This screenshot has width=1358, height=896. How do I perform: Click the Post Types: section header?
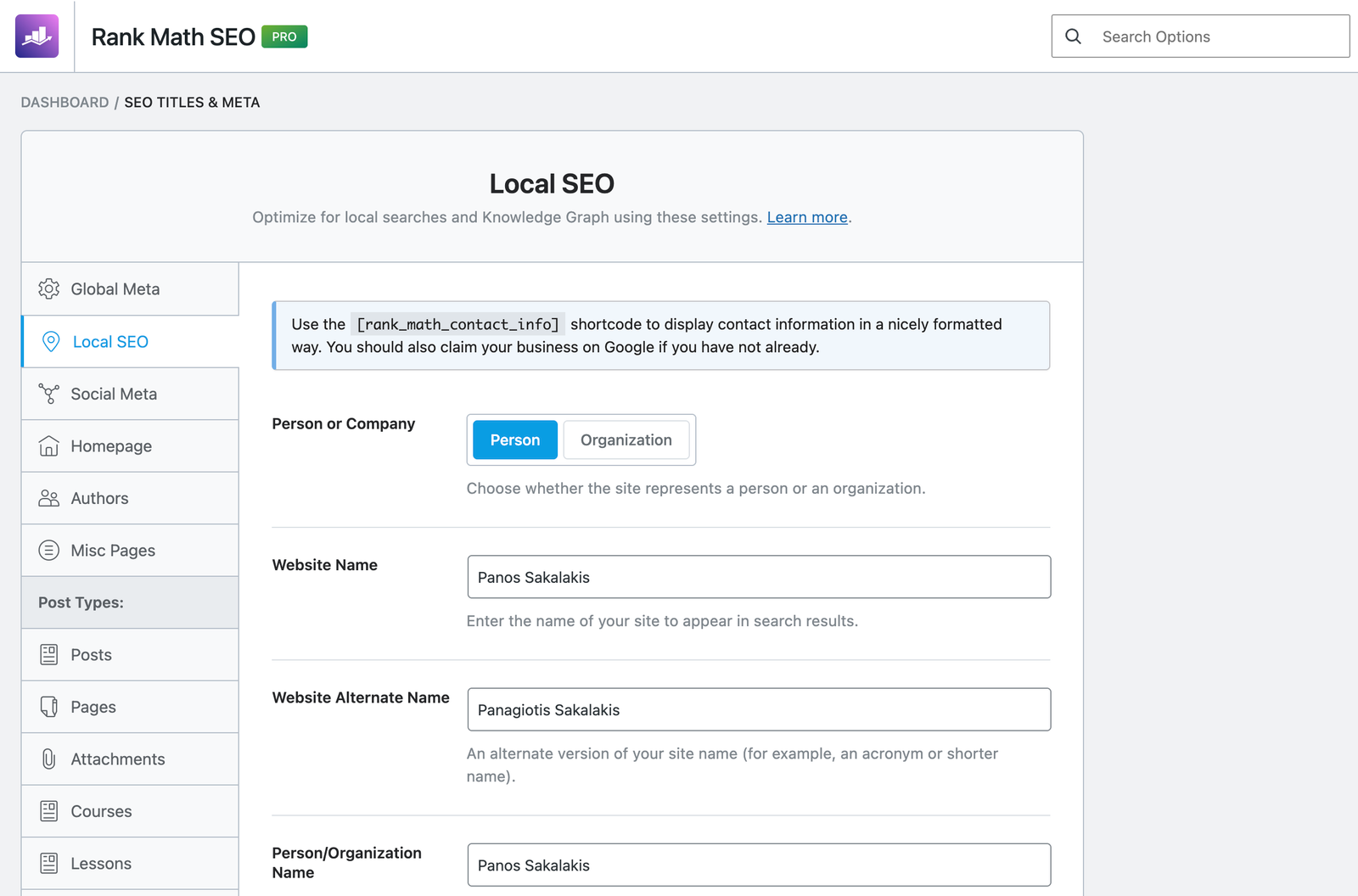click(x=130, y=602)
